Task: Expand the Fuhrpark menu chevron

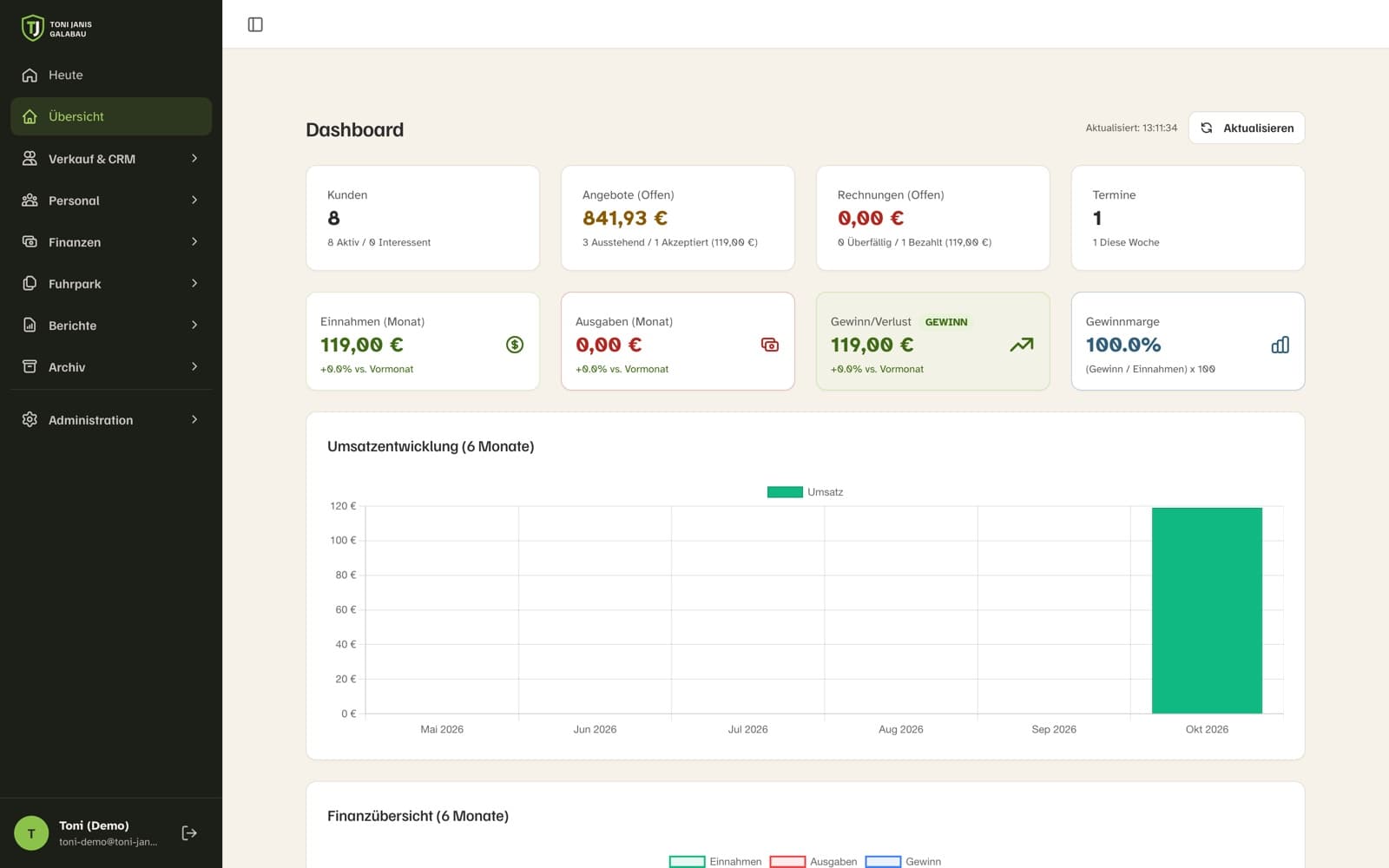Action: pos(194,284)
